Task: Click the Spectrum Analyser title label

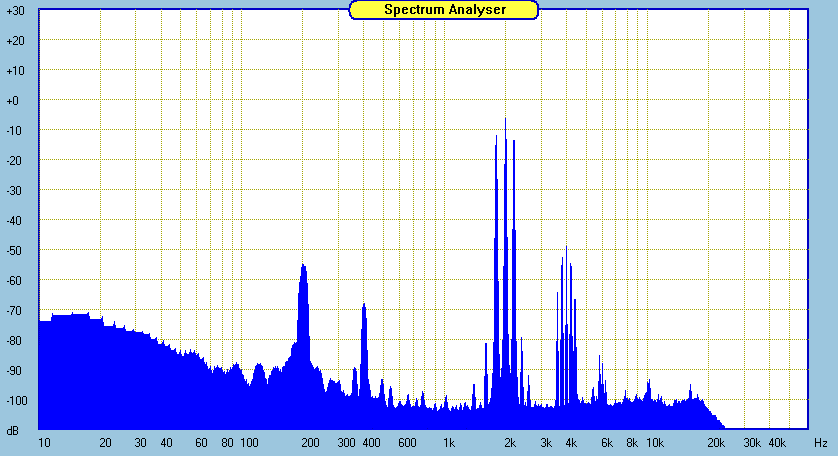Action: (x=444, y=9)
